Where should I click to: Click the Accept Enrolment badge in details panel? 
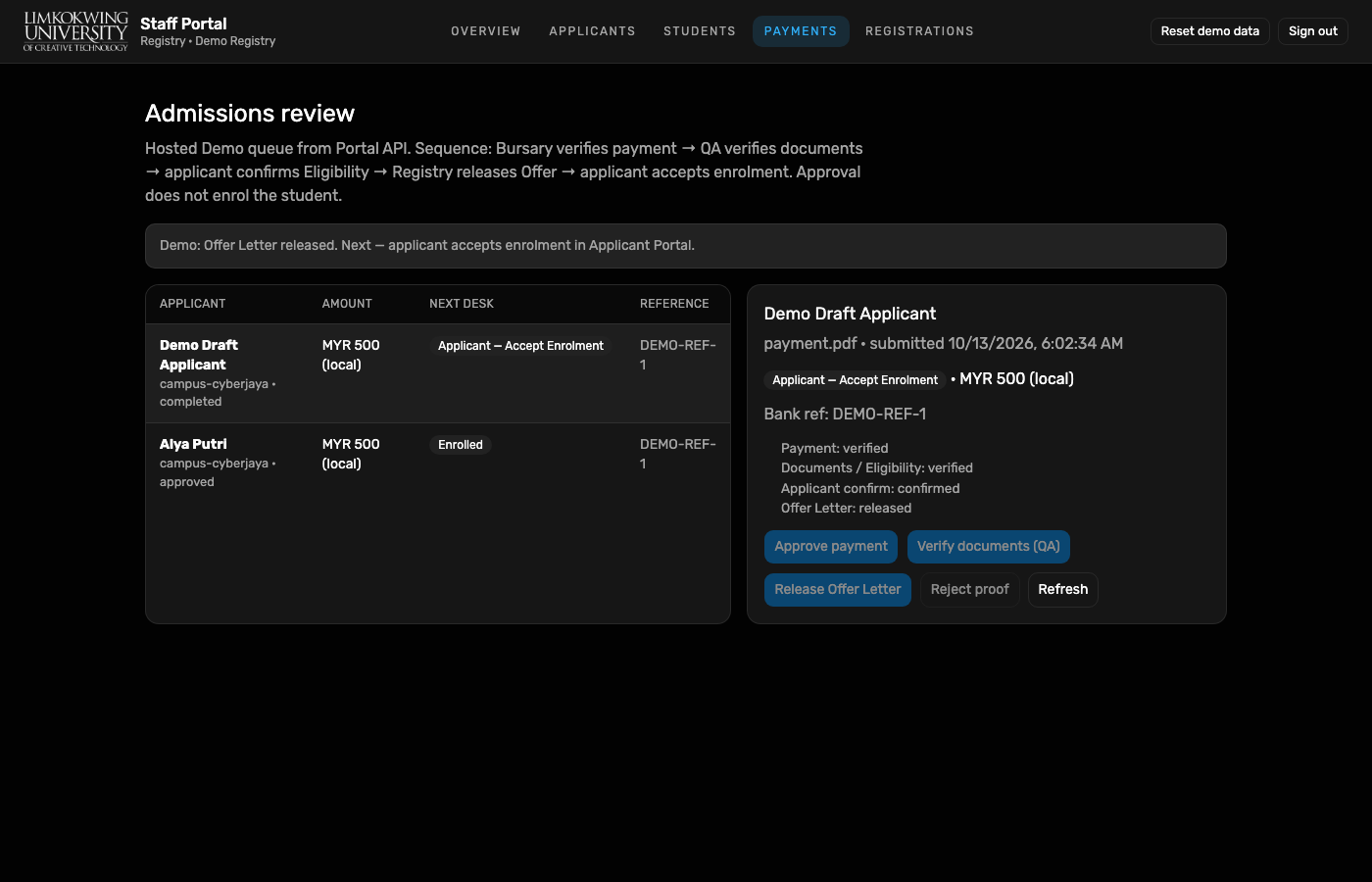point(855,380)
